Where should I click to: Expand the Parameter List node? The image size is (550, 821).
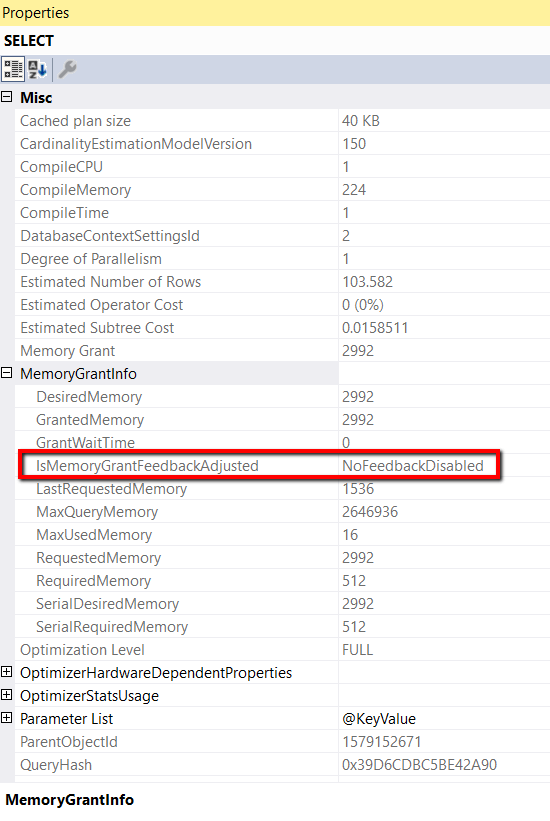(7, 718)
